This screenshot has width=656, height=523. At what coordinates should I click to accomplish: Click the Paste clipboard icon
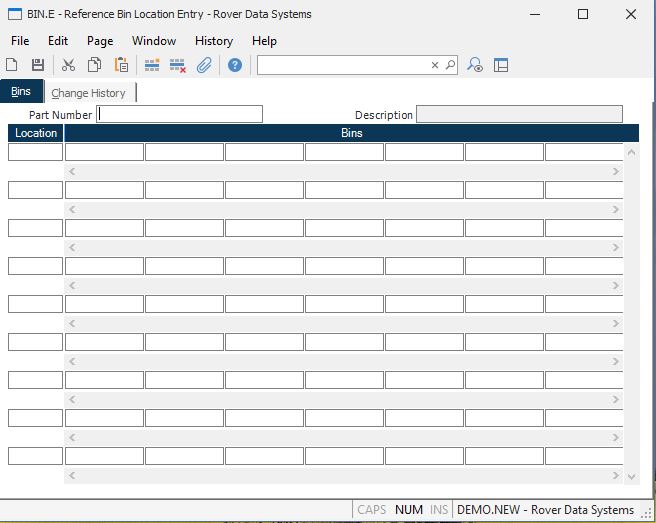(x=121, y=65)
